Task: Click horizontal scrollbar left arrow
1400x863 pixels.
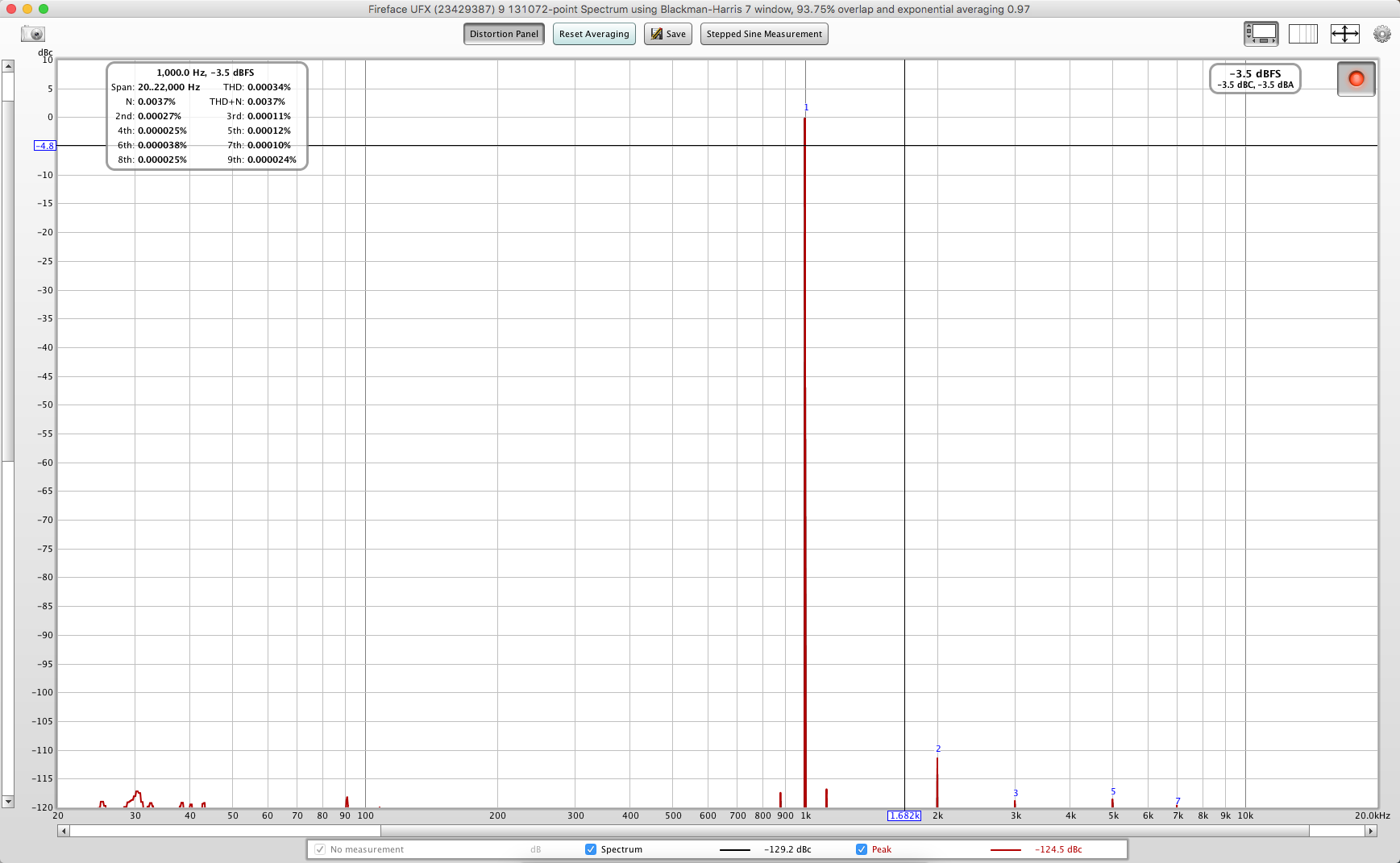Action: 64,831
